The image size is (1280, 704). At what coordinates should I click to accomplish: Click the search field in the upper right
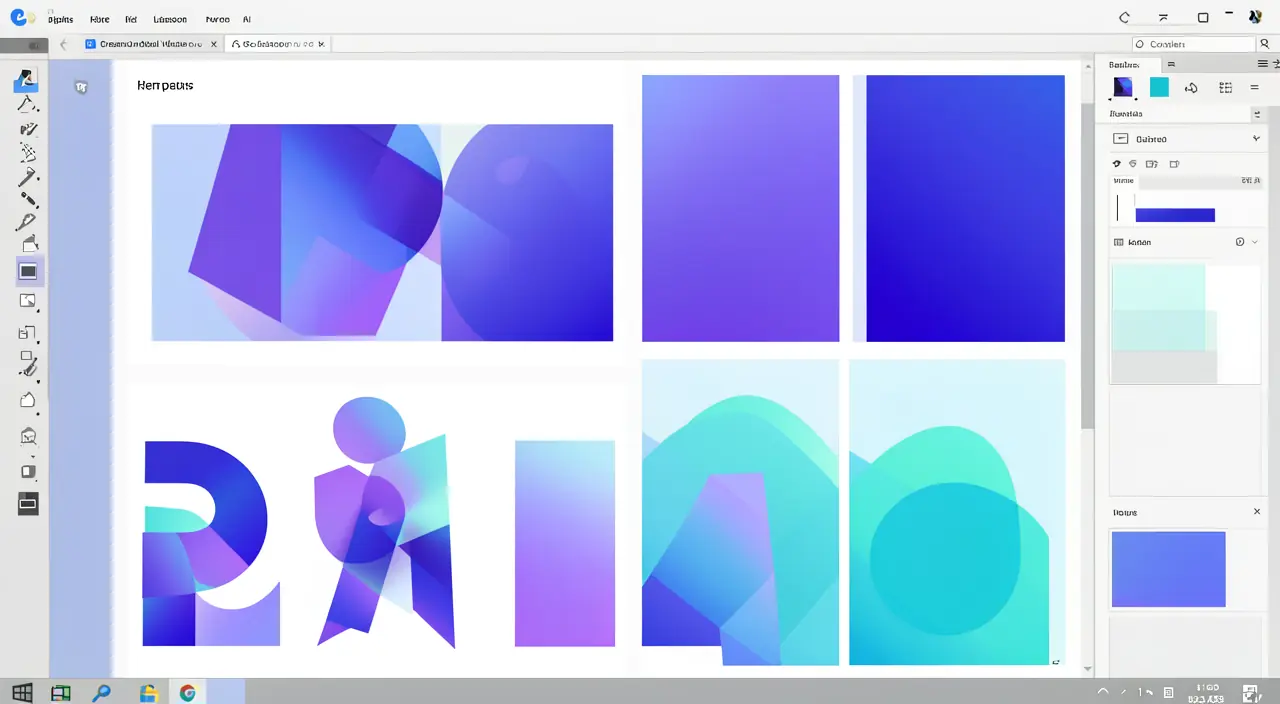coord(1193,44)
